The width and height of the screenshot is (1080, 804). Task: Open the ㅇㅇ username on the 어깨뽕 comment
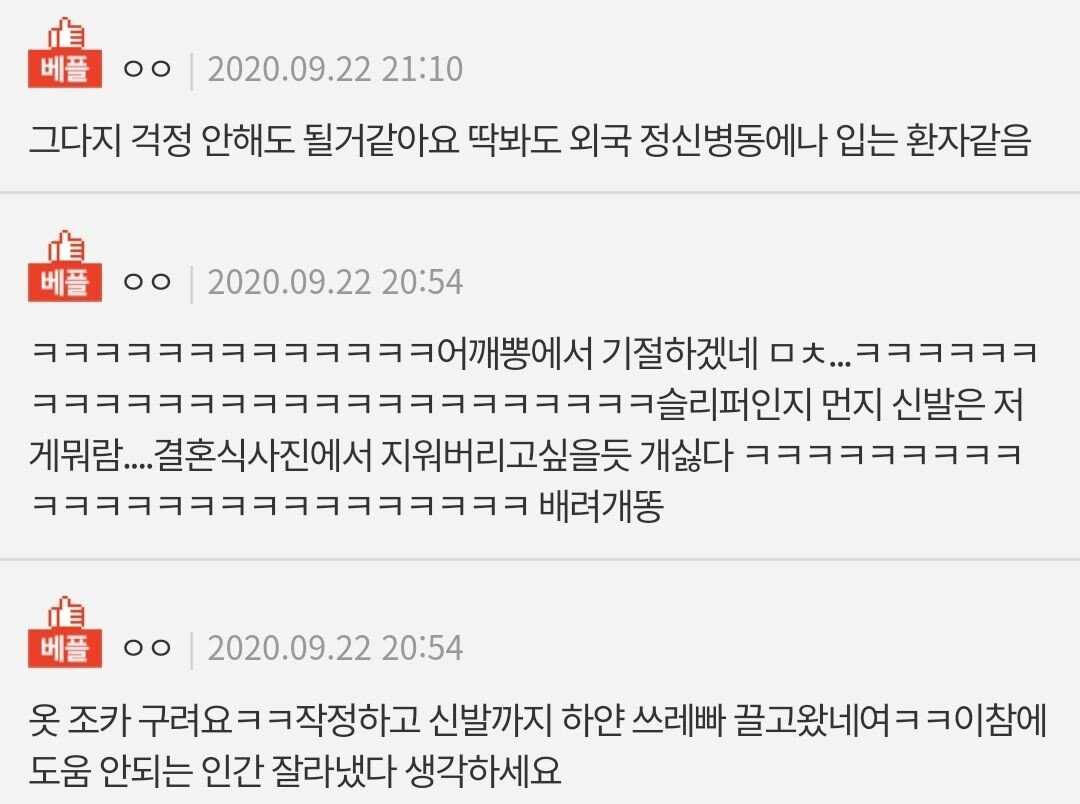[147, 282]
